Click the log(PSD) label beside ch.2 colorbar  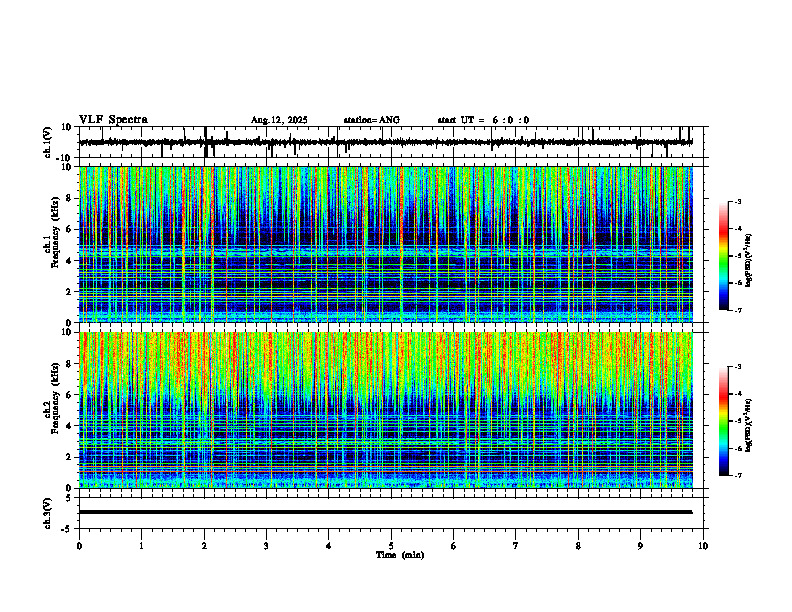(x=749, y=425)
